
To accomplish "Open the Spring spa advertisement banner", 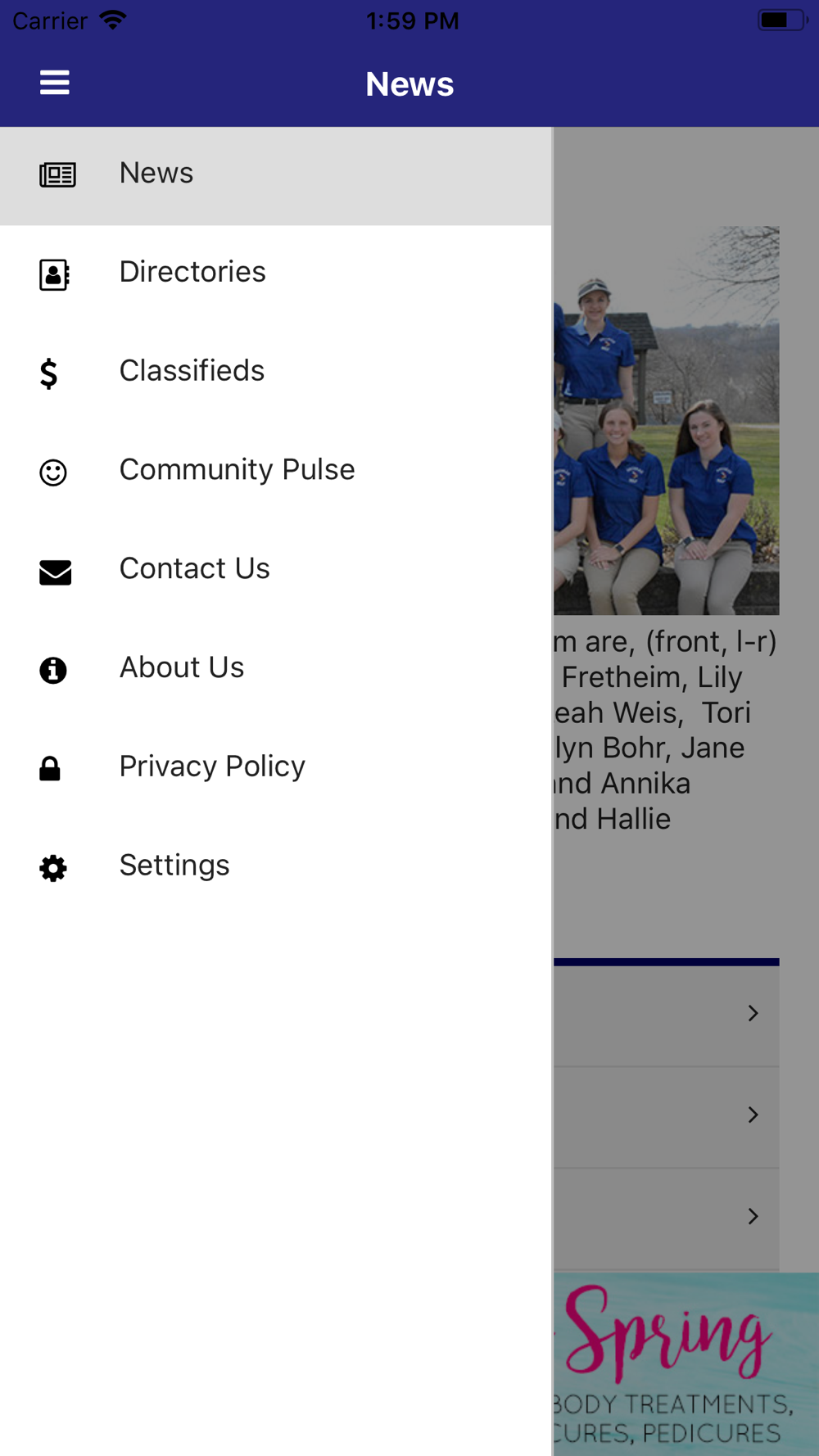I will coord(686,1364).
